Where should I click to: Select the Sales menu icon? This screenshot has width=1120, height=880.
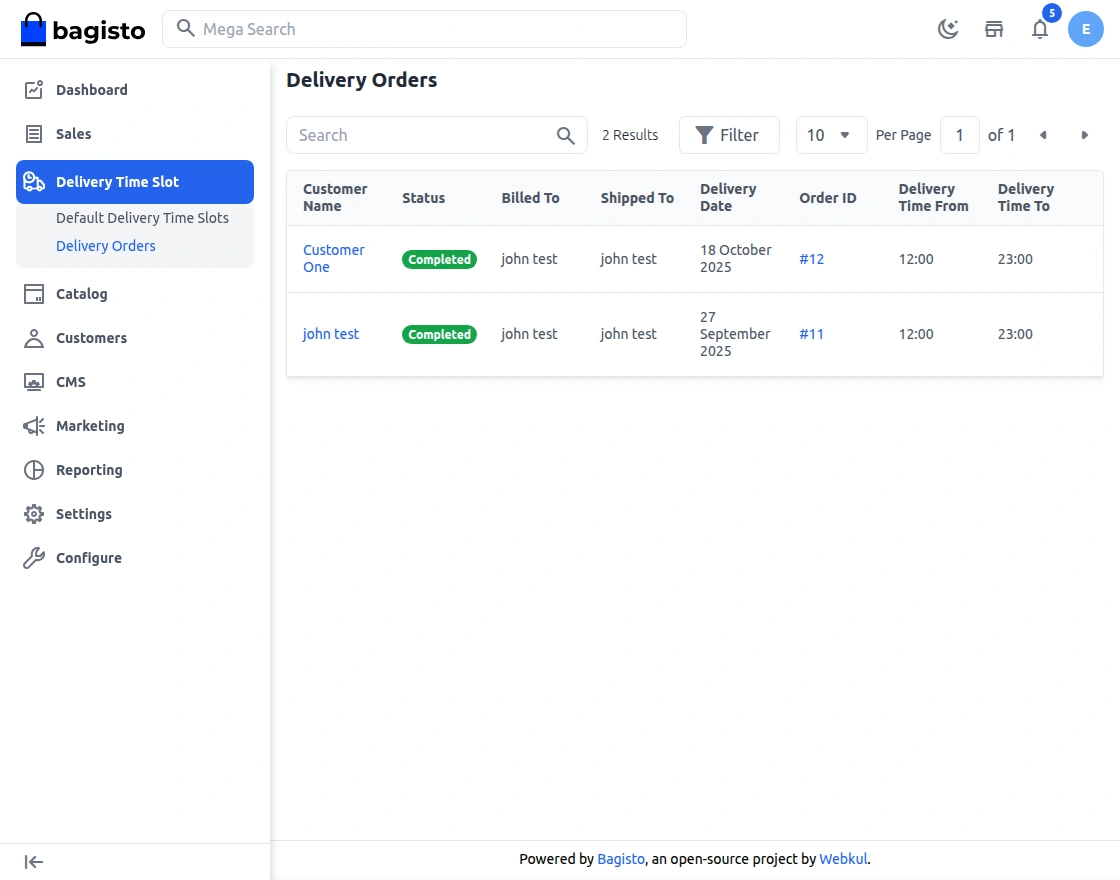[34, 133]
